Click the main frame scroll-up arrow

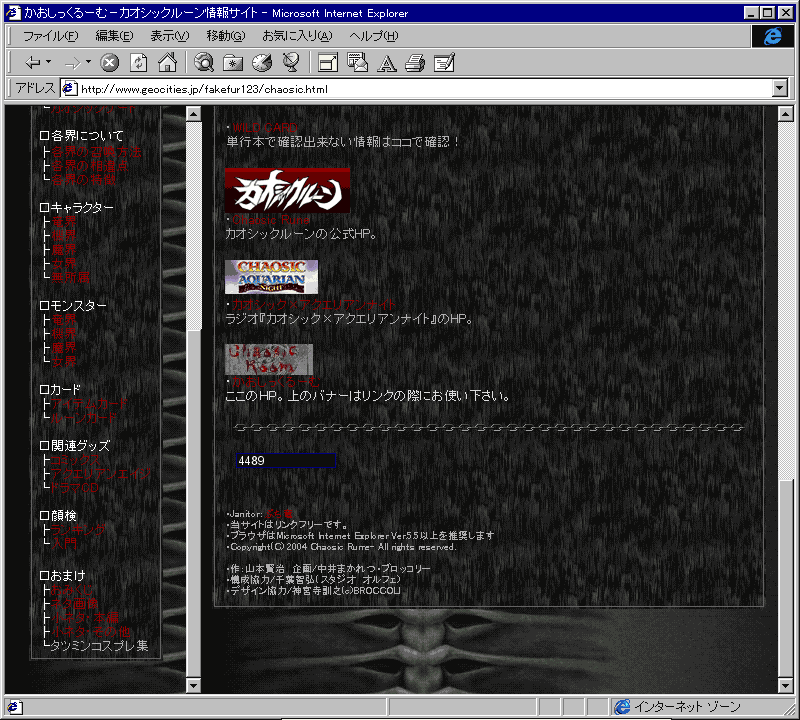786,114
